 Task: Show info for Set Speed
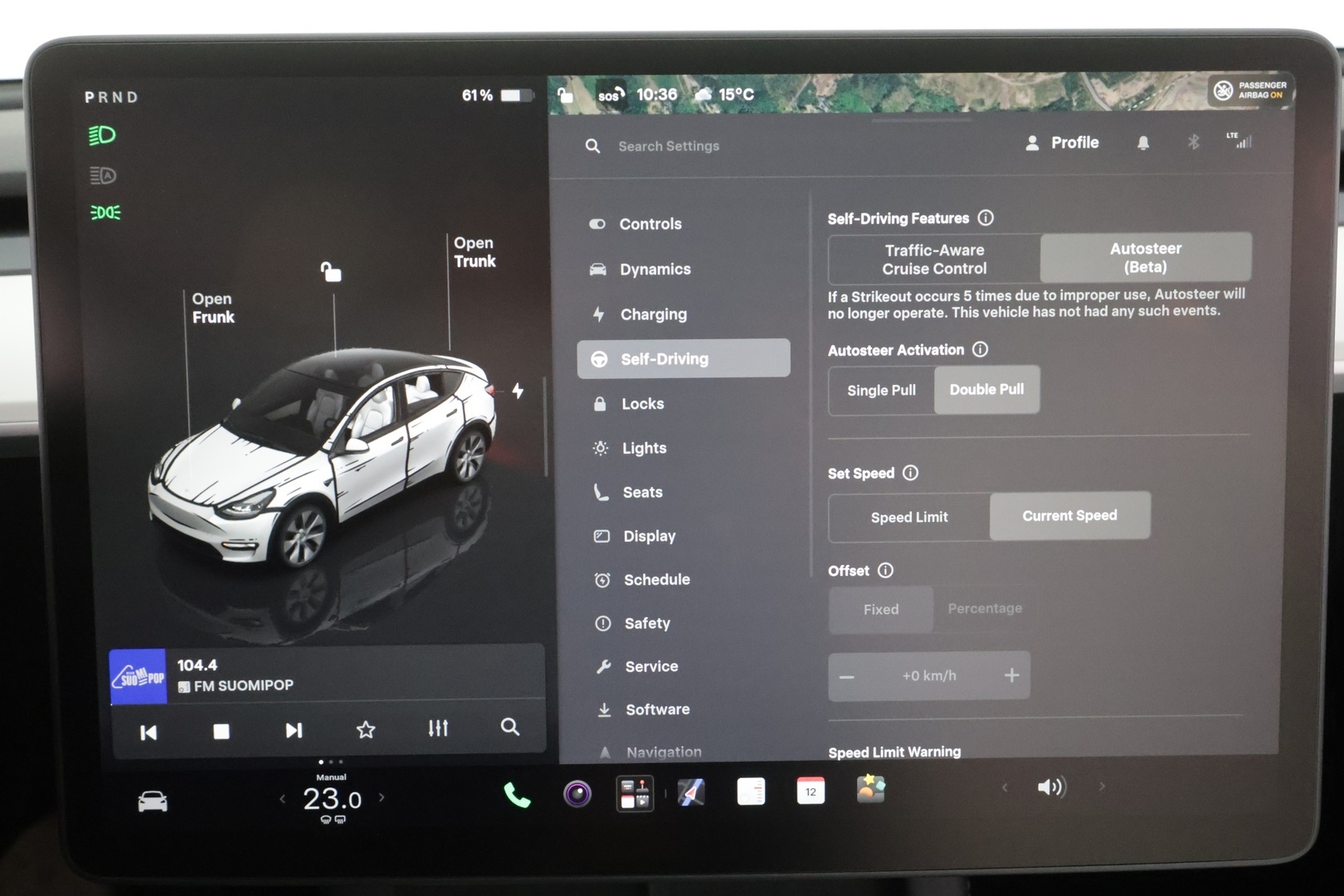(910, 473)
